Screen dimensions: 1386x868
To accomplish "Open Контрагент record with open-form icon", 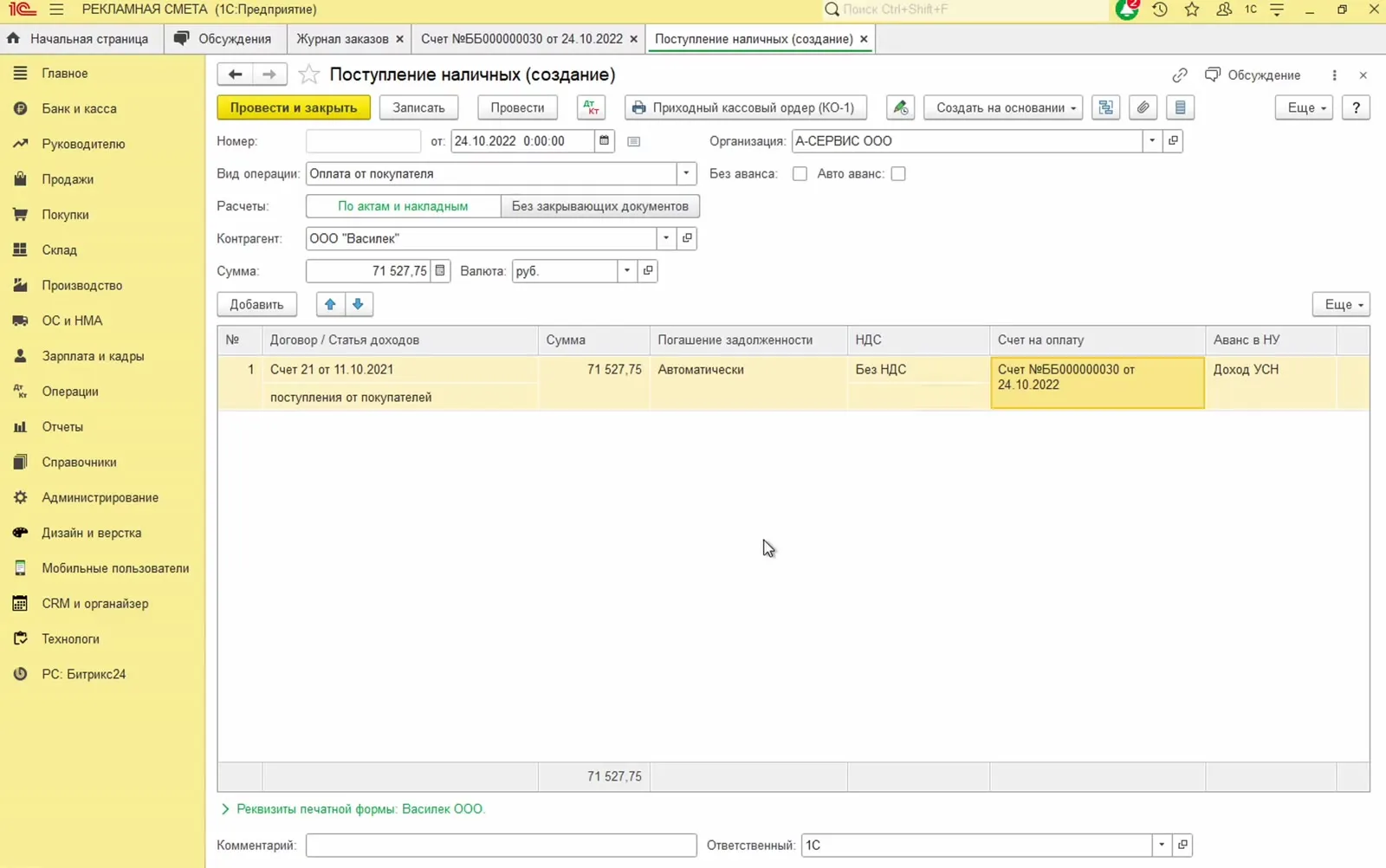I will (687, 238).
